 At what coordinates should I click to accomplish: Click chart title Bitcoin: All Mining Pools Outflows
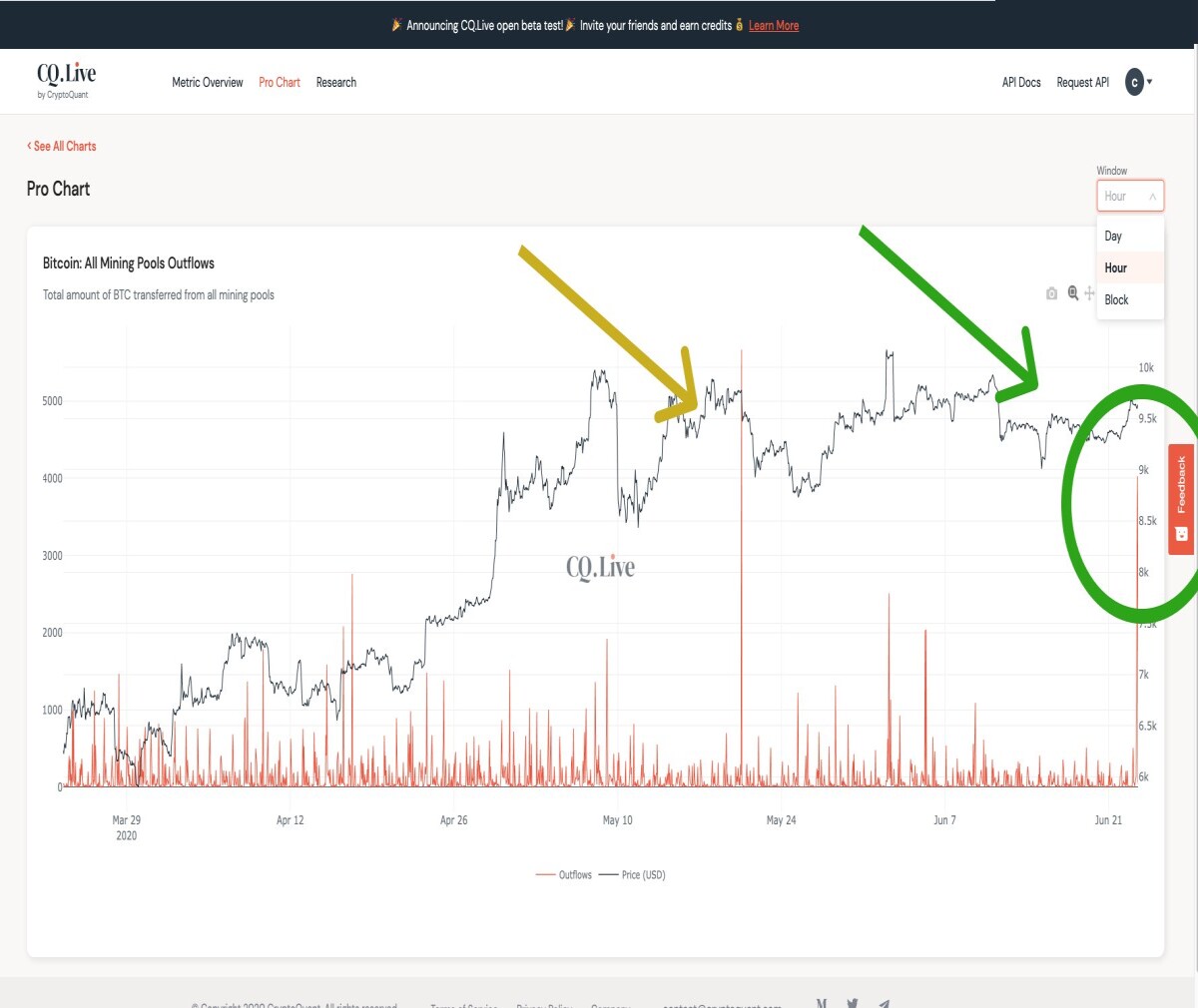(x=129, y=263)
